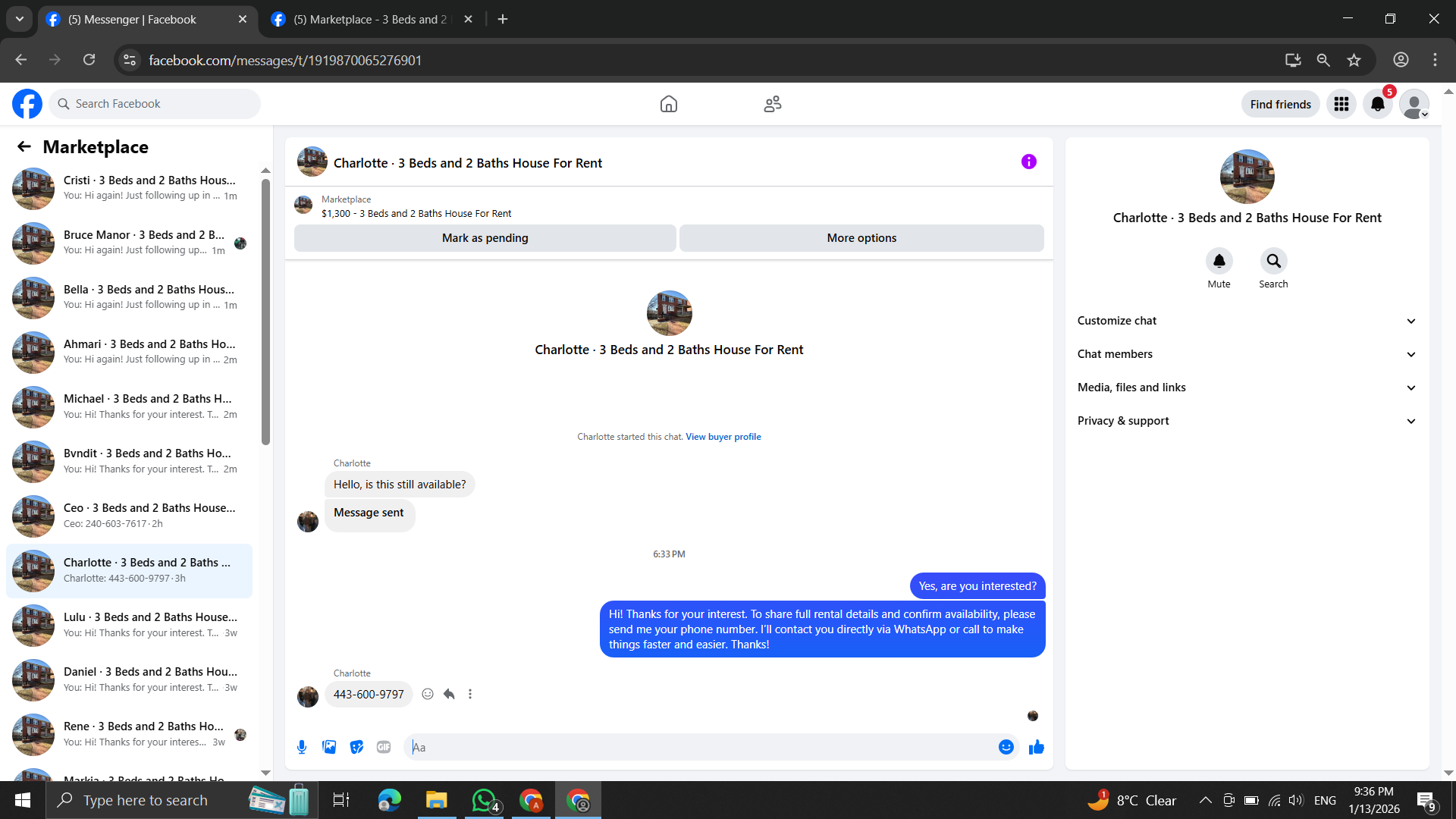
Task: Toggle conversation information panel icon
Action: [x=1028, y=162]
